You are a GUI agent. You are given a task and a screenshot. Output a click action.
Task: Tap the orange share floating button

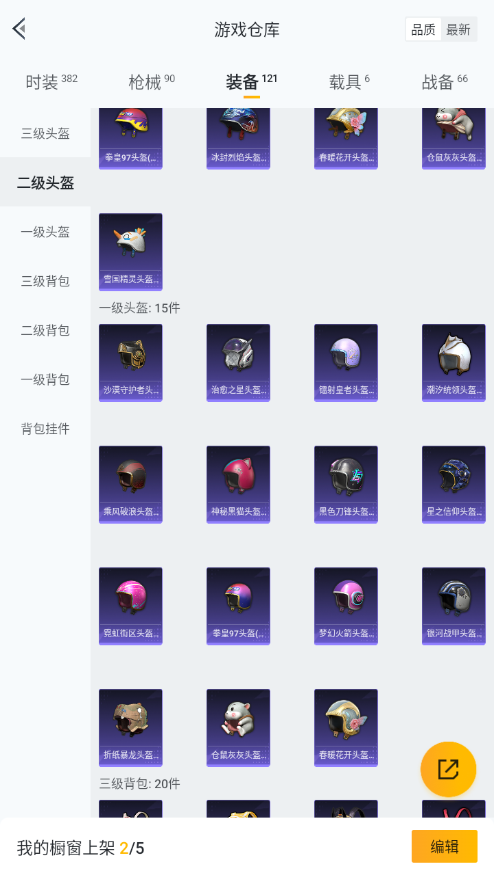pos(448,769)
